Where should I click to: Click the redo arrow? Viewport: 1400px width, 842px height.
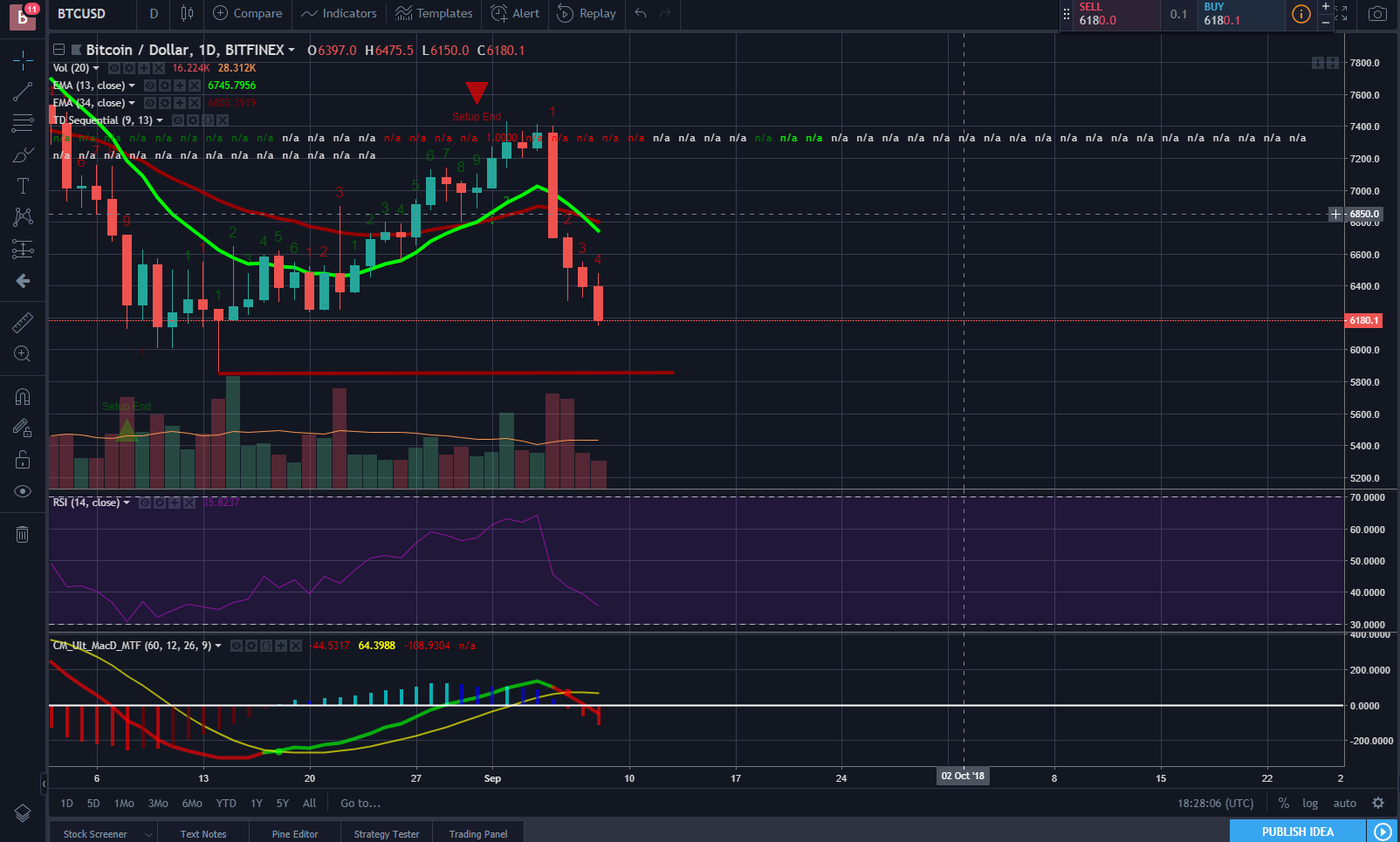(x=665, y=13)
